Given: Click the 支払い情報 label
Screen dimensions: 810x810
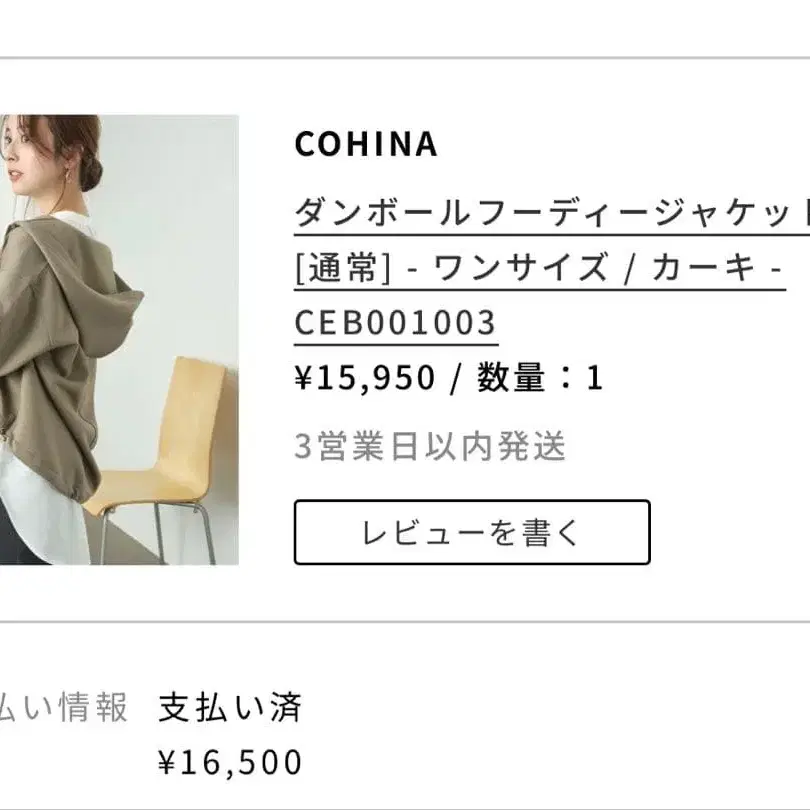Looking at the screenshot, I should tap(64, 708).
